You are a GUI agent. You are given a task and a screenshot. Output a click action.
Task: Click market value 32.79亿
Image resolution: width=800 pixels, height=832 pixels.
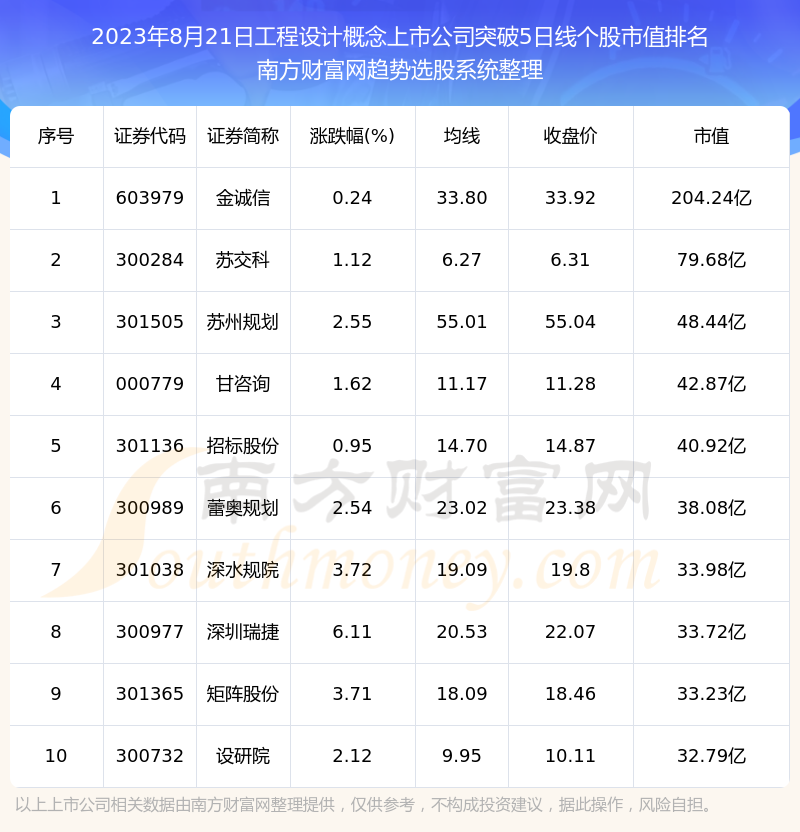(711, 756)
